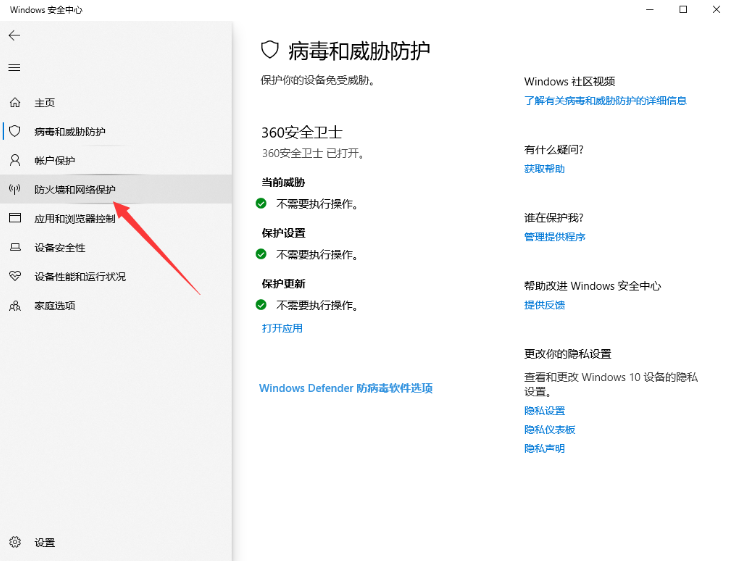
Task: Click the 提供反馈 link
Action: pos(544,305)
